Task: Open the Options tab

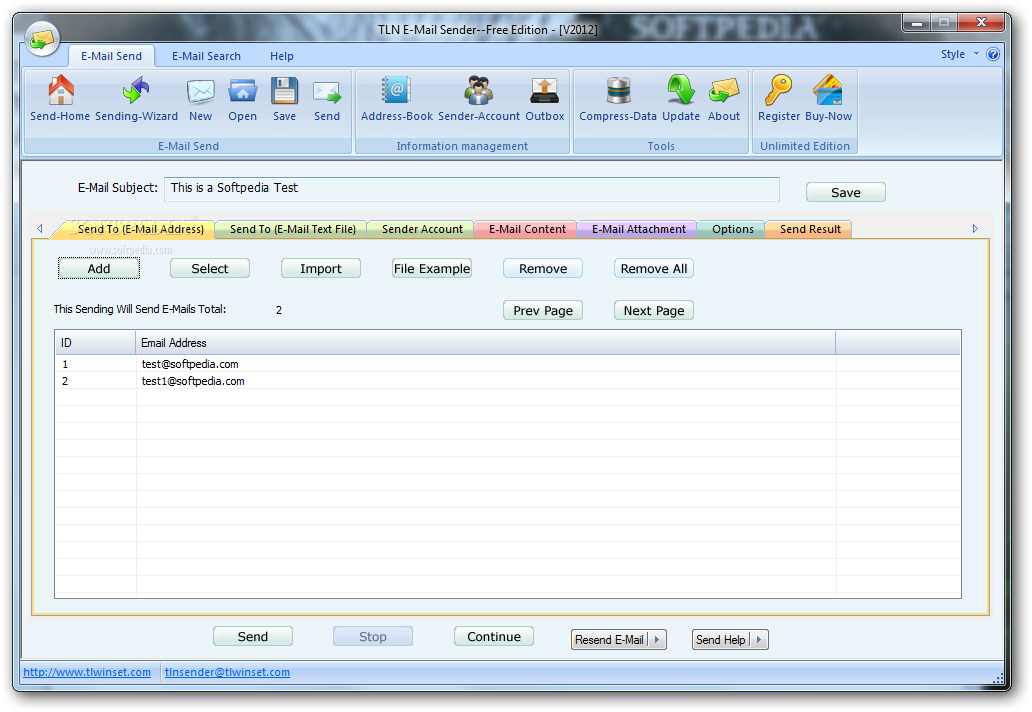Action: (733, 229)
